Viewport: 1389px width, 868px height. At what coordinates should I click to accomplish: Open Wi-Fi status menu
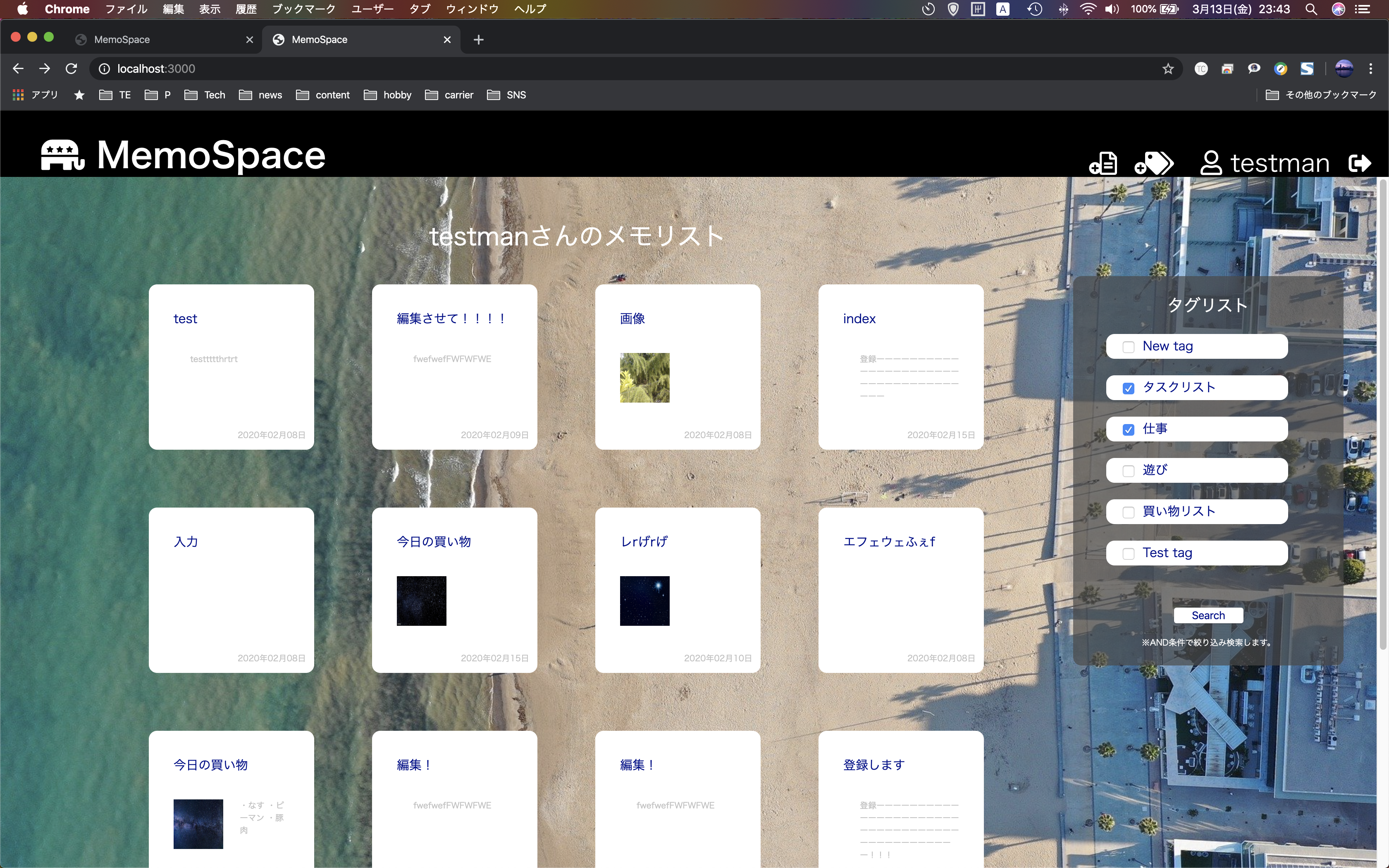pos(1088,9)
